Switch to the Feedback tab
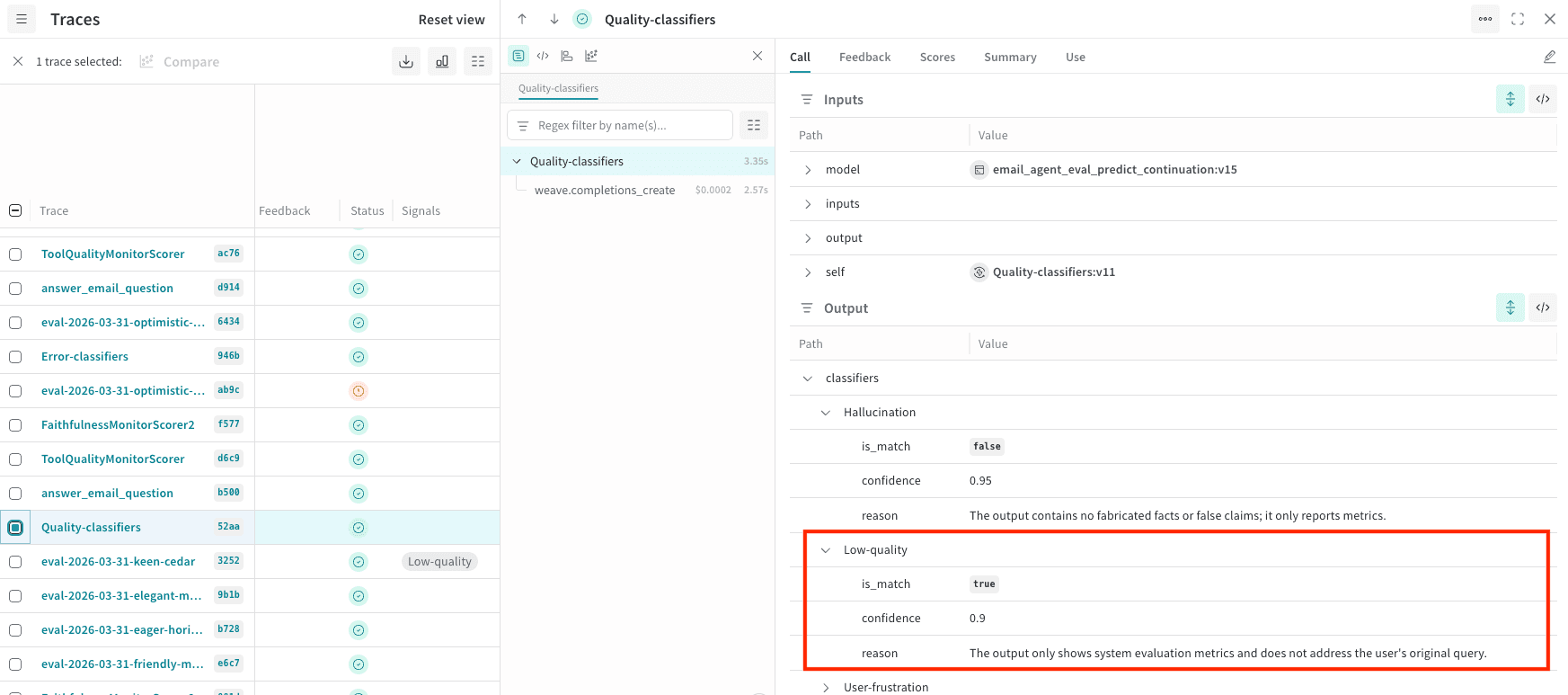The image size is (1568, 695). coord(864,57)
